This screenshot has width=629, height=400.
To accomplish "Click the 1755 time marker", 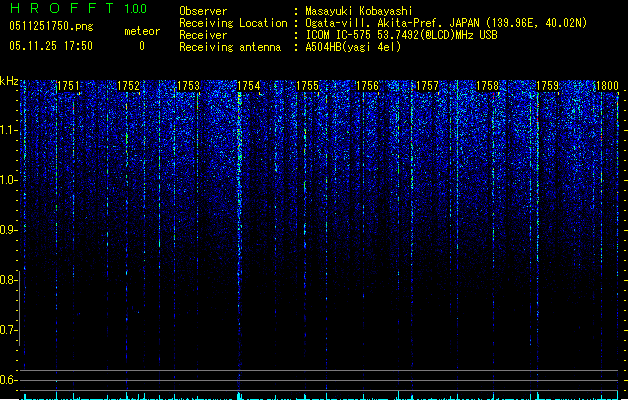I will (308, 86).
